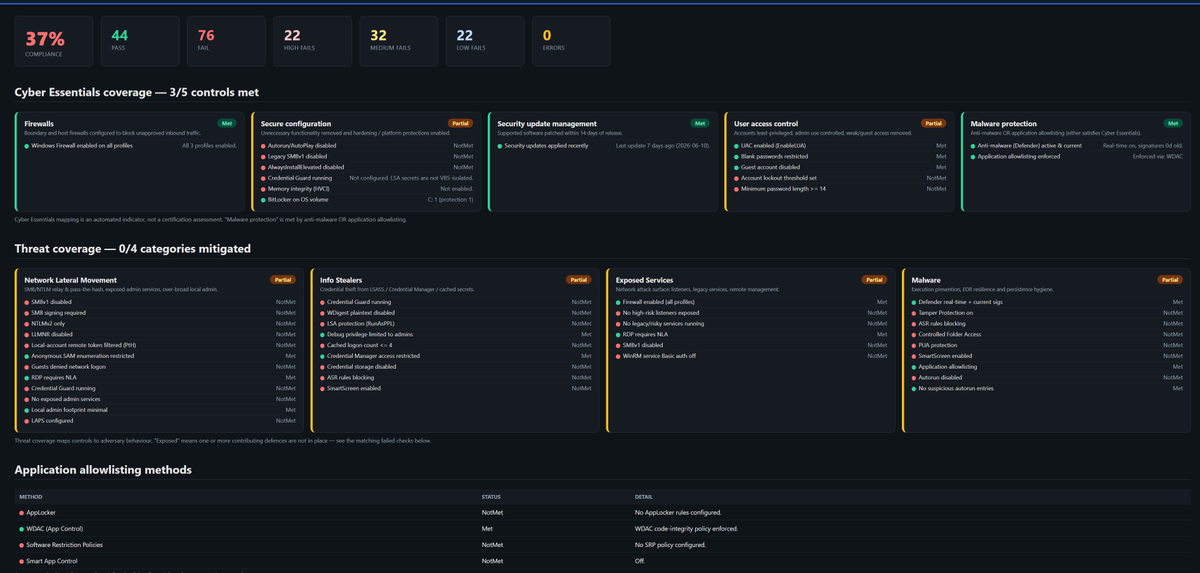Select the 'WDigest plaintext disabled' row
Viewport: 1200px width, 573px height.
(x=456, y=312)
